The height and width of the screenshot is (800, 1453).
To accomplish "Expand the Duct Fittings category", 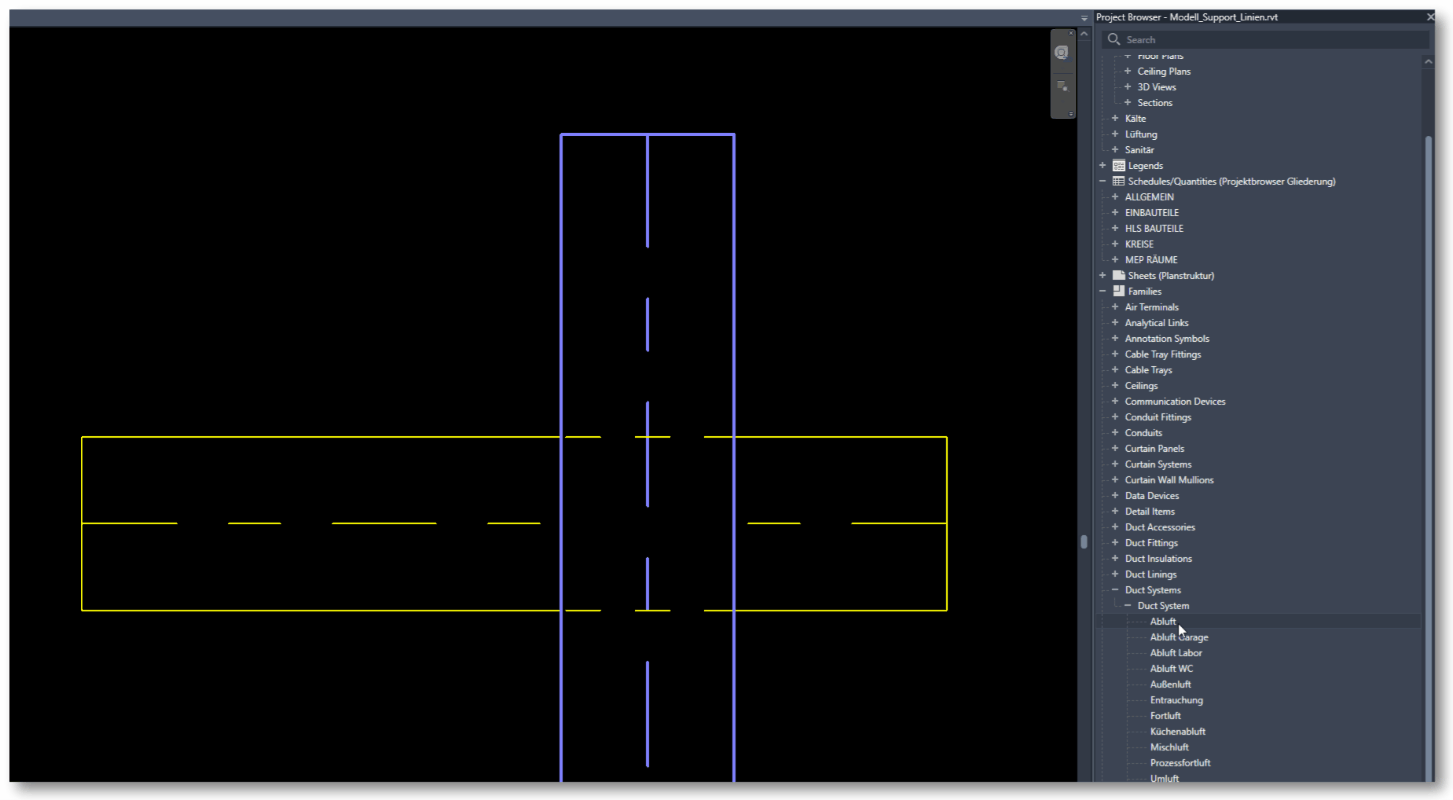I will coord(1115,543).
